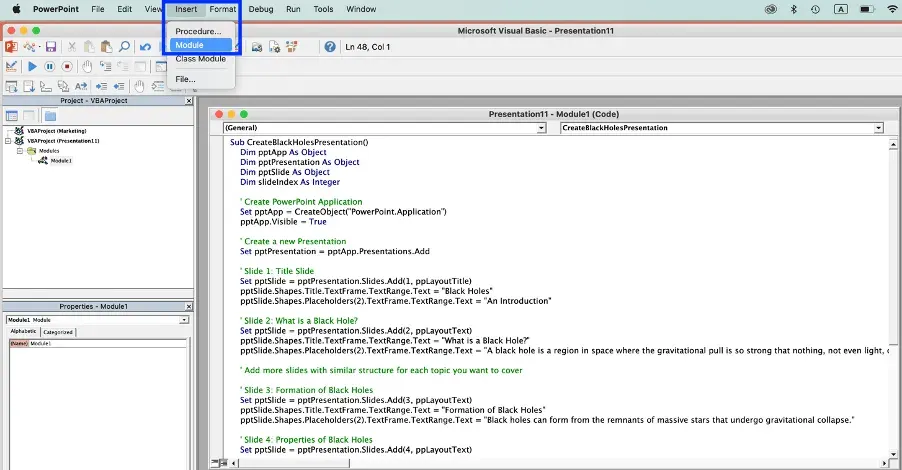Choose Class Module from Insert menu
Image resolution: width=902 pixels, height=470 pixels.
pos(200,59)
